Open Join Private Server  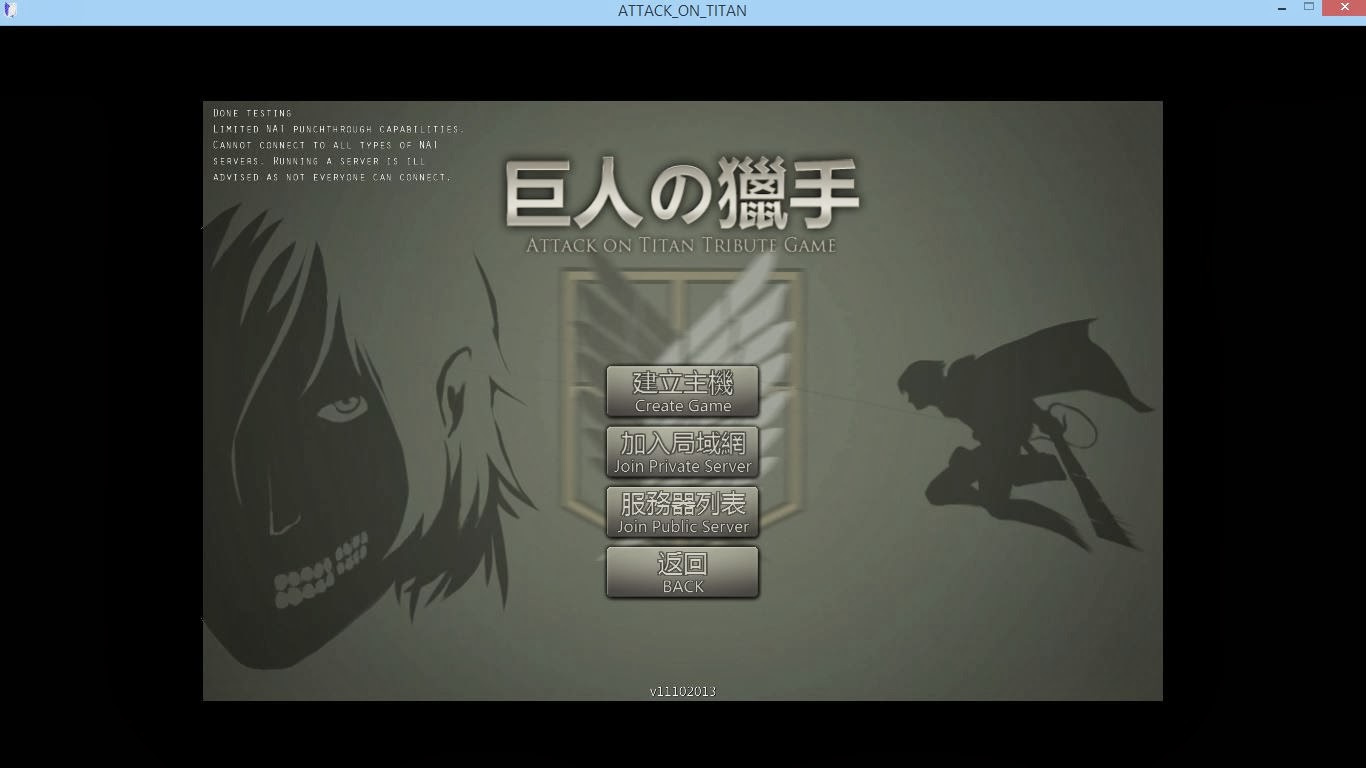(x=683, y=451)
